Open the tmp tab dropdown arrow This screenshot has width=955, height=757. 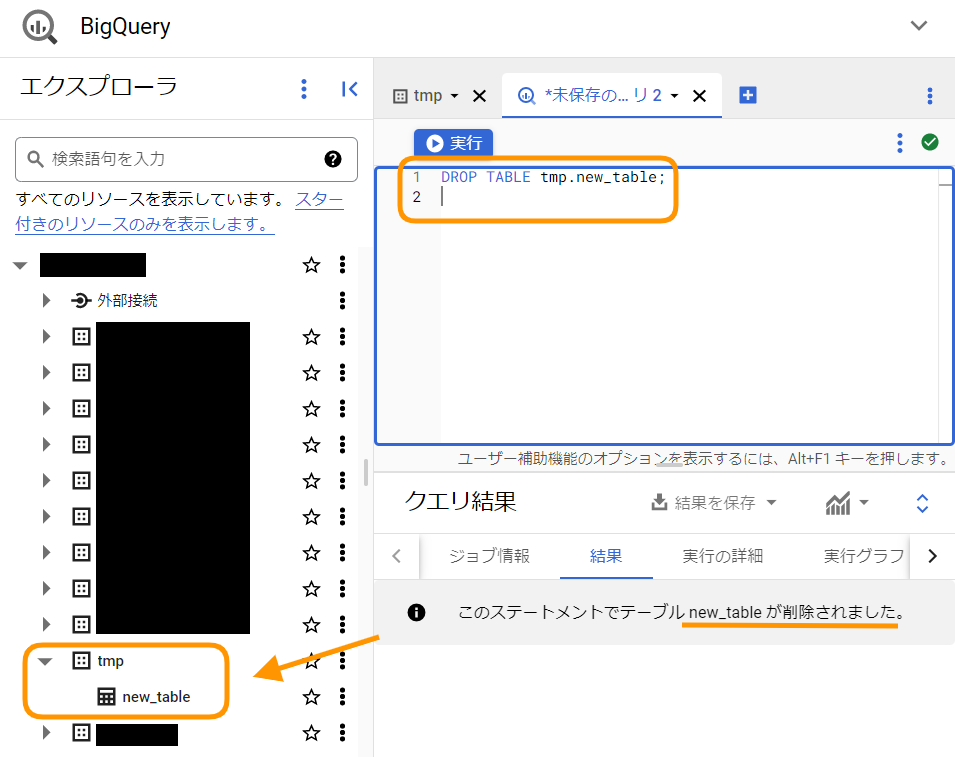pos(454,96)
